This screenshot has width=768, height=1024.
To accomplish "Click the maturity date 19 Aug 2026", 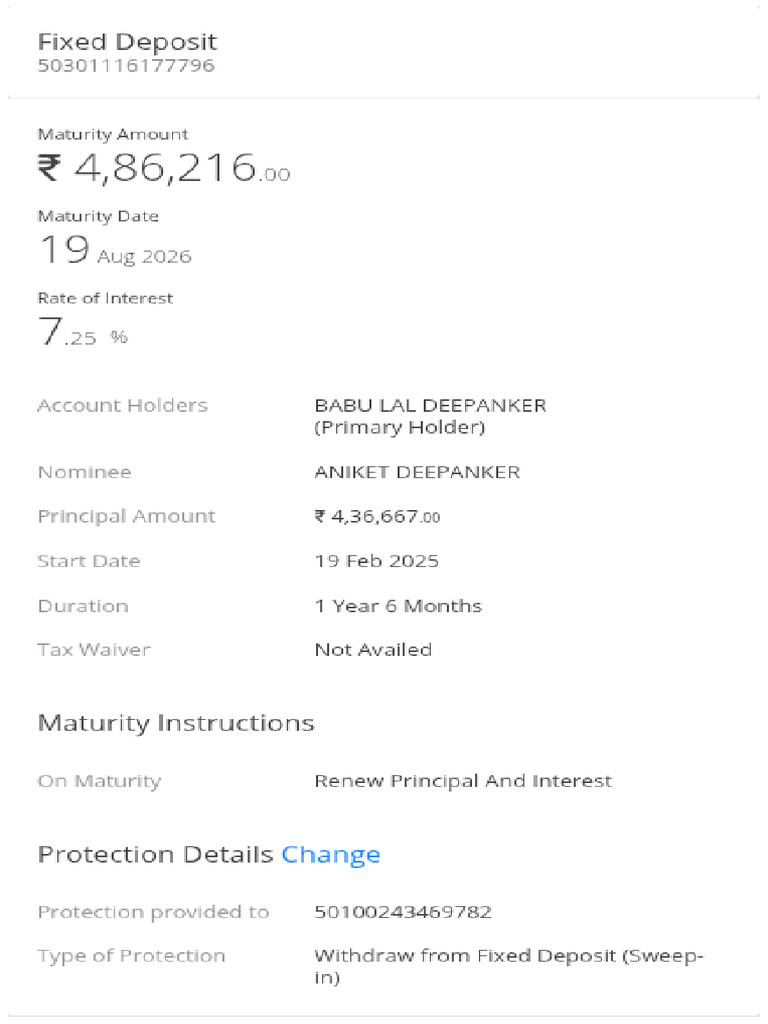I will [x=115, y=250].
